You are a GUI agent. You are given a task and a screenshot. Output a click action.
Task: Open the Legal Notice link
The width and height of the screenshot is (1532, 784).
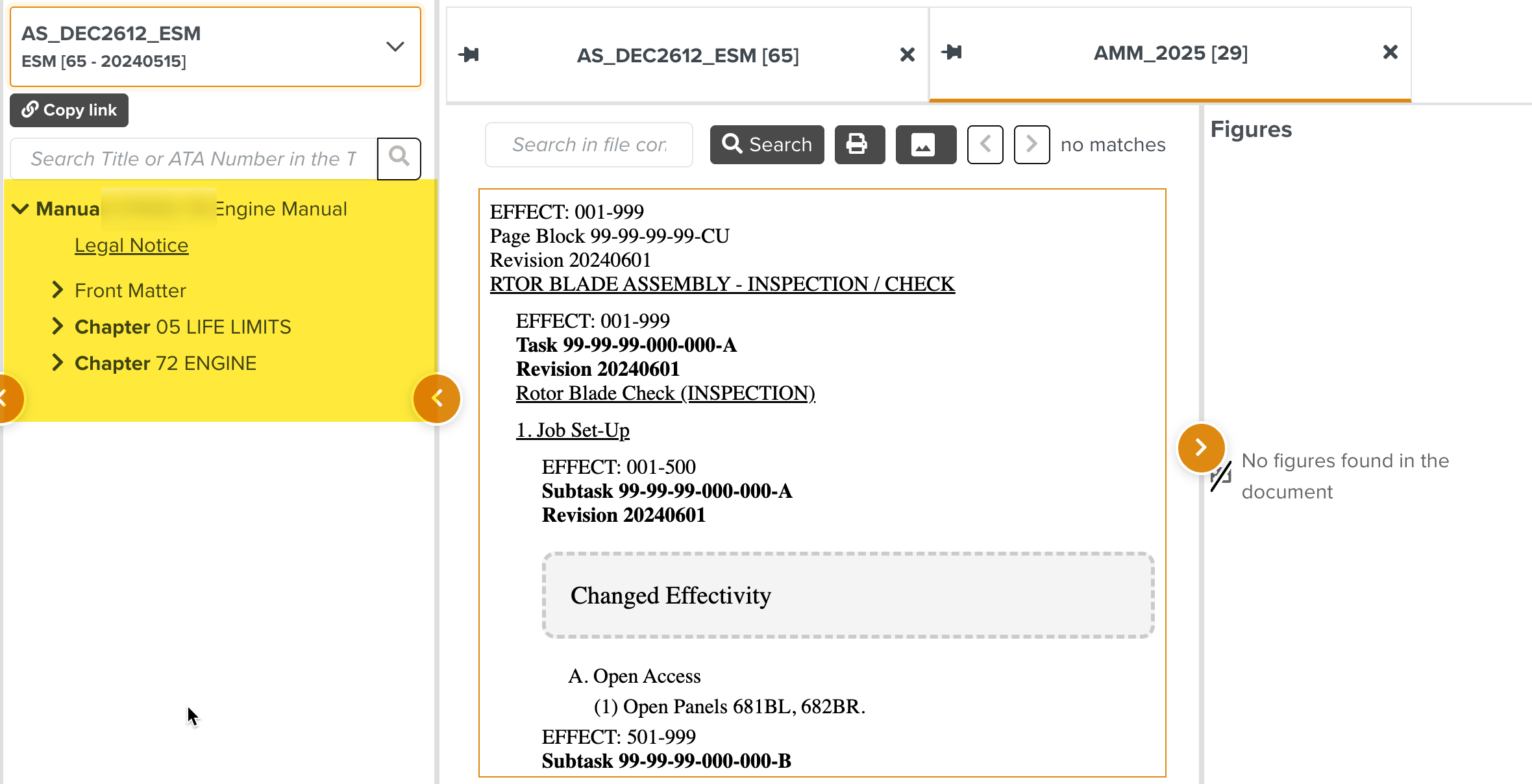pos(131,245)
